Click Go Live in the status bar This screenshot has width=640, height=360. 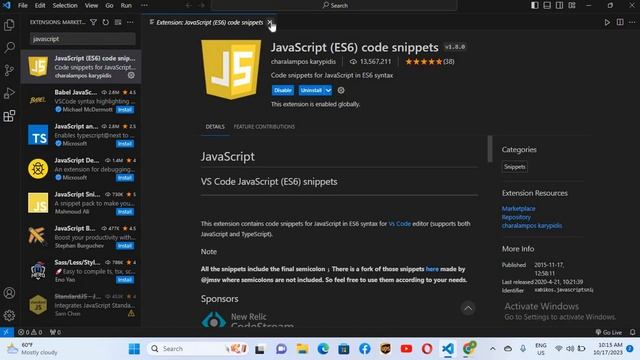coord(609,332)
